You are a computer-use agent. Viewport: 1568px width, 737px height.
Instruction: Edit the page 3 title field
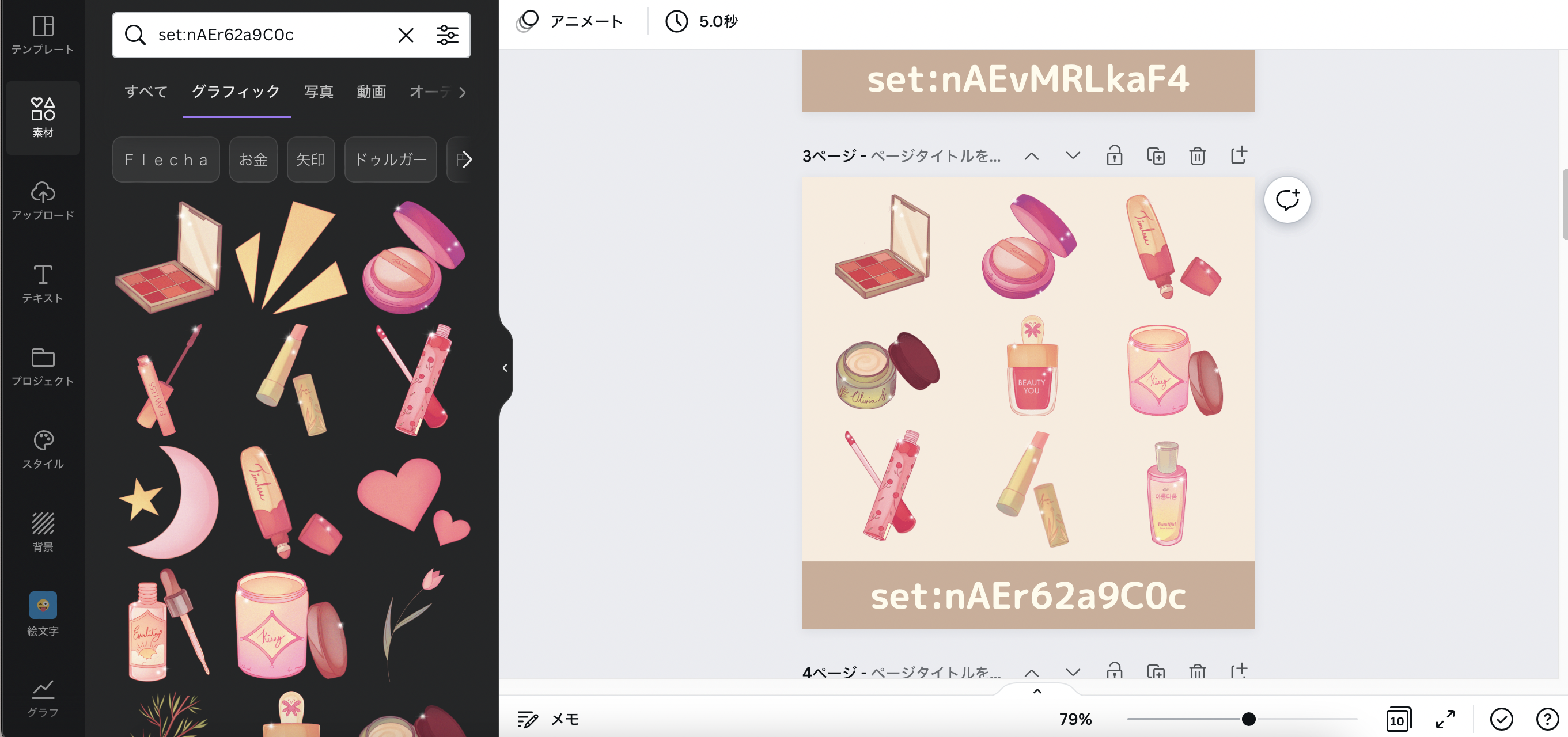[x=936, y=156]
